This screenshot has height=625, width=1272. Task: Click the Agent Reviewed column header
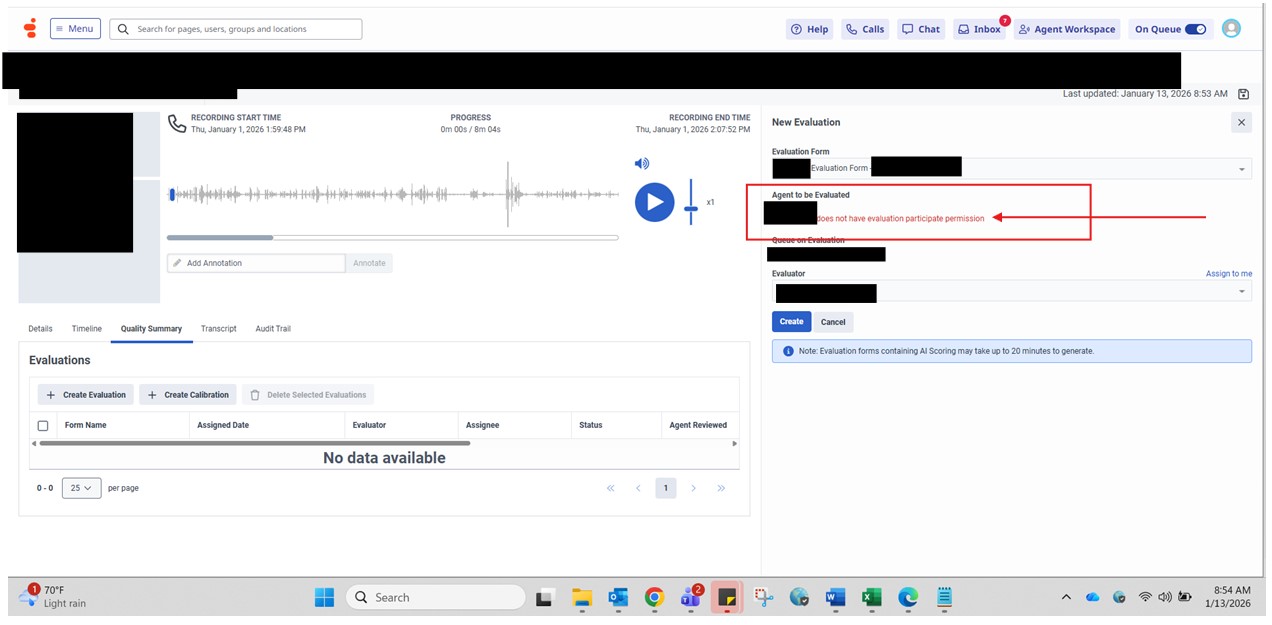(698, 425)
